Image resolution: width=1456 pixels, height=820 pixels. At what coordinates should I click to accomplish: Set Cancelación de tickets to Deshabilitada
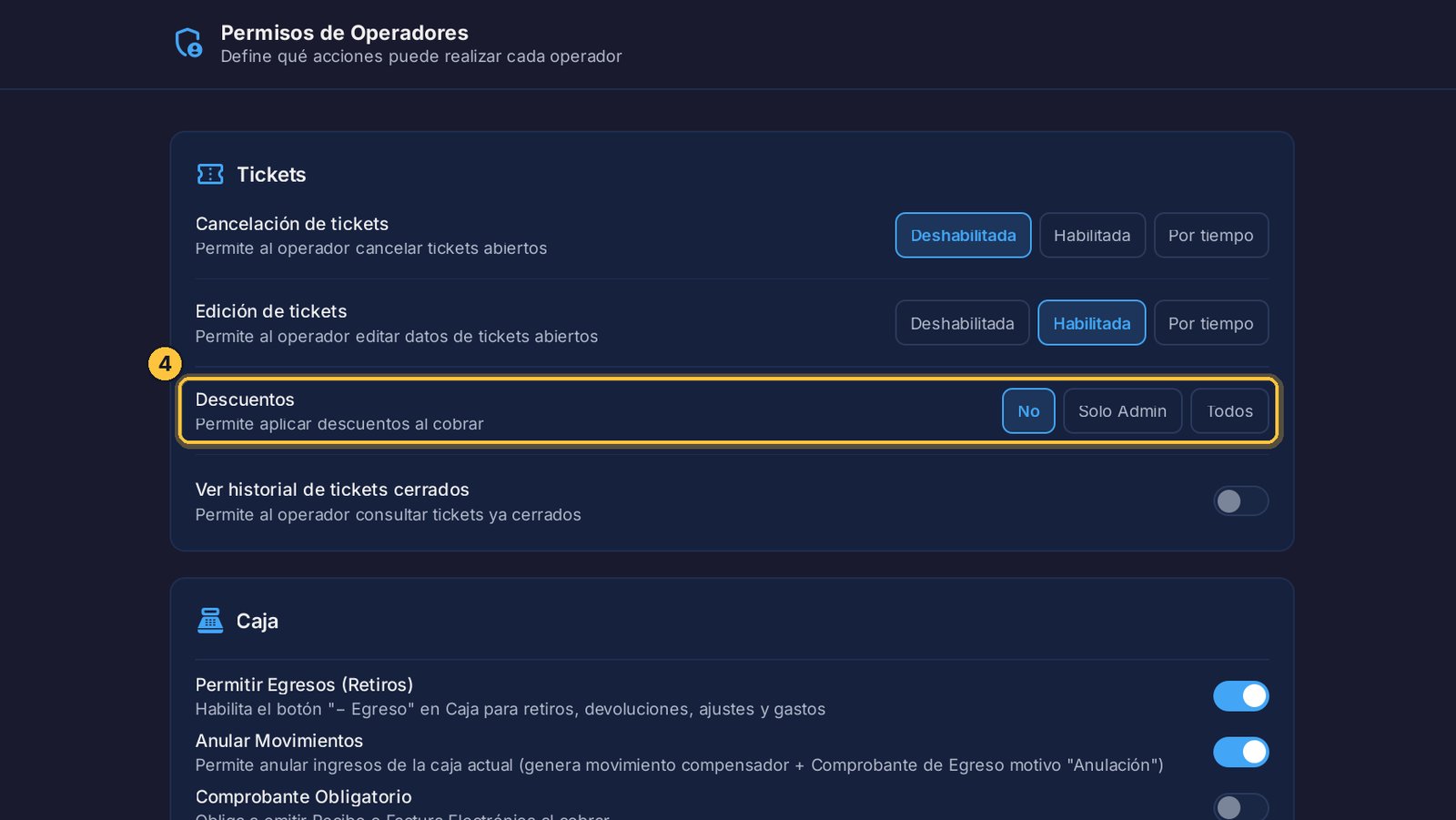pyautogui.click(x=963, y=236)
